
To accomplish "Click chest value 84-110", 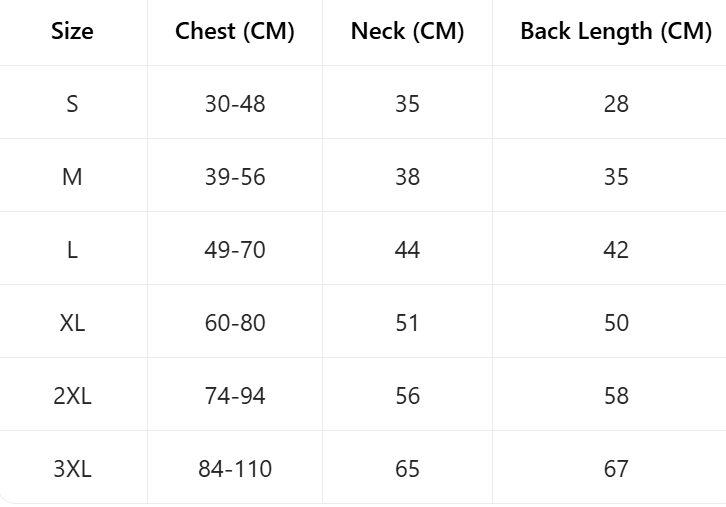I will 235,469.
